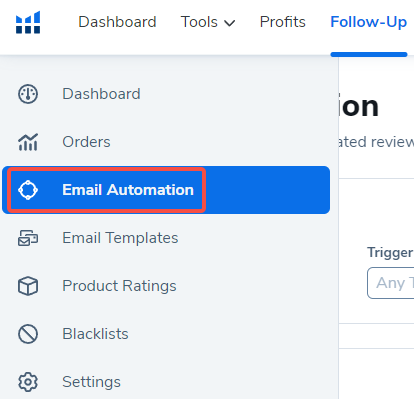Click the Blacklists prohibited icon

point(28,334)
